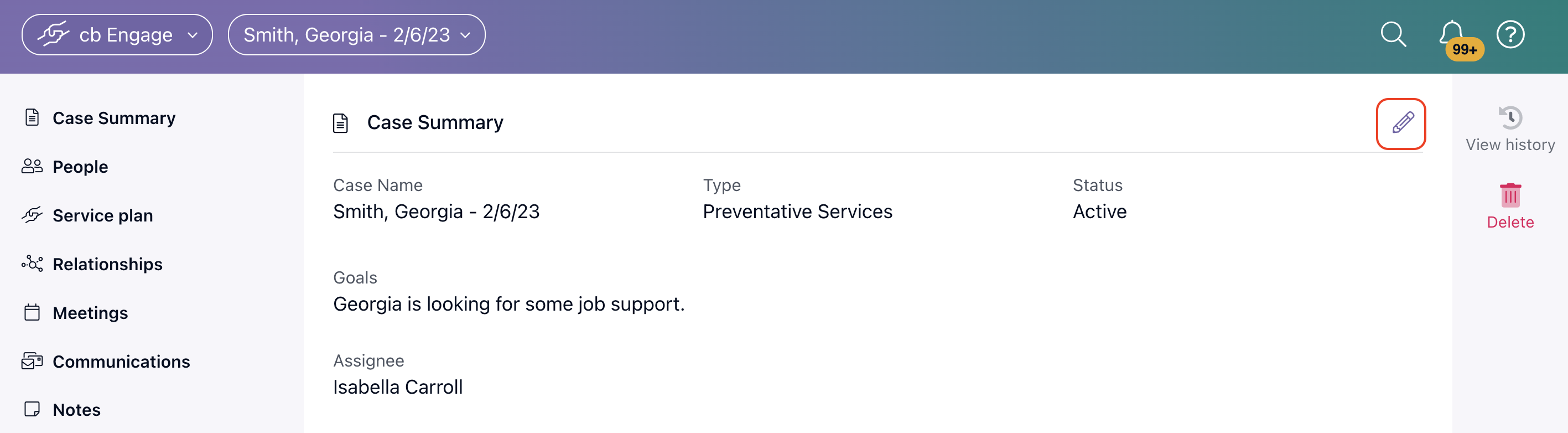Expand the Smith, Georgia - 2/6/23 case dropdown
The height and width of the screenshot is (433, 1568).
(x=357, y=35)
